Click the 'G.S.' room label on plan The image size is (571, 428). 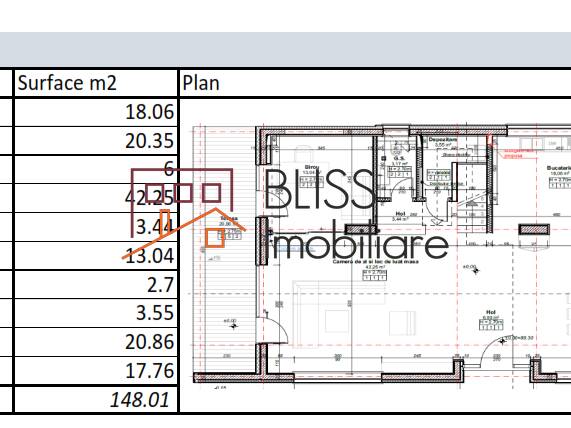click(x=400, y=158)
